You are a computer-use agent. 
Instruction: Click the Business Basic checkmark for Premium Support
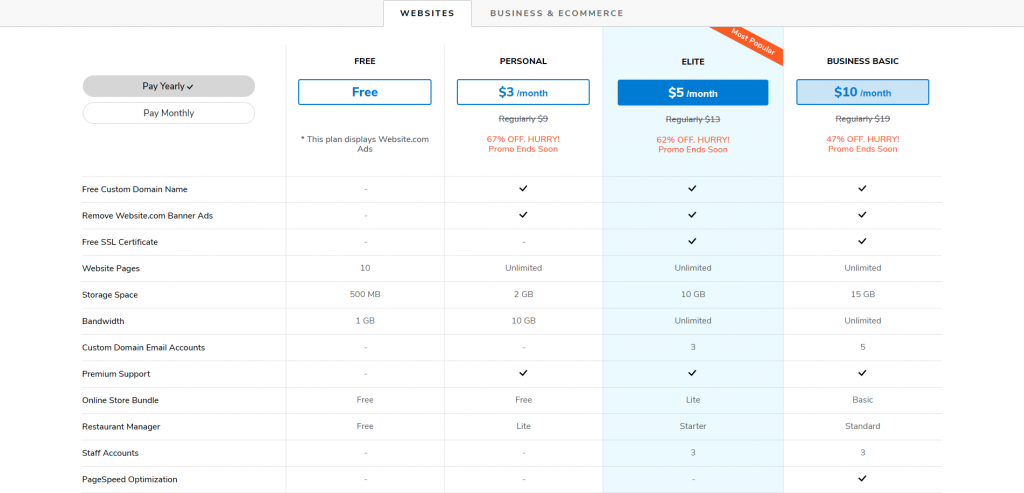863,374
